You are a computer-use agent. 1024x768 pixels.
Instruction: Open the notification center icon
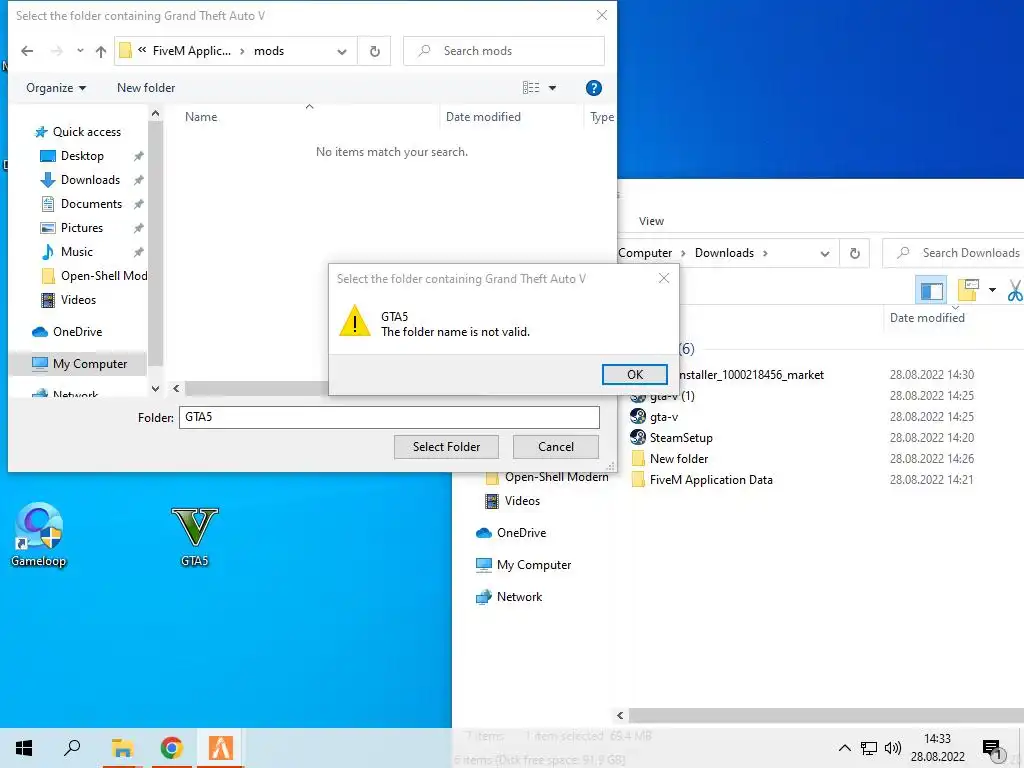coord(991,748)
